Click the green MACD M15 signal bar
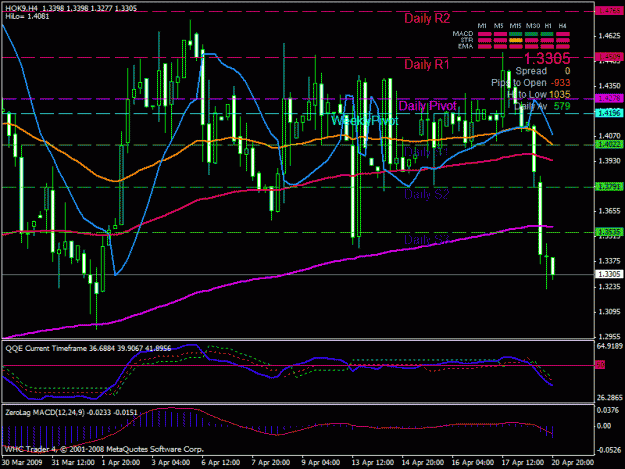Image resolution: width=625 pixels, height=469 pixels. (x=516, y=34)
